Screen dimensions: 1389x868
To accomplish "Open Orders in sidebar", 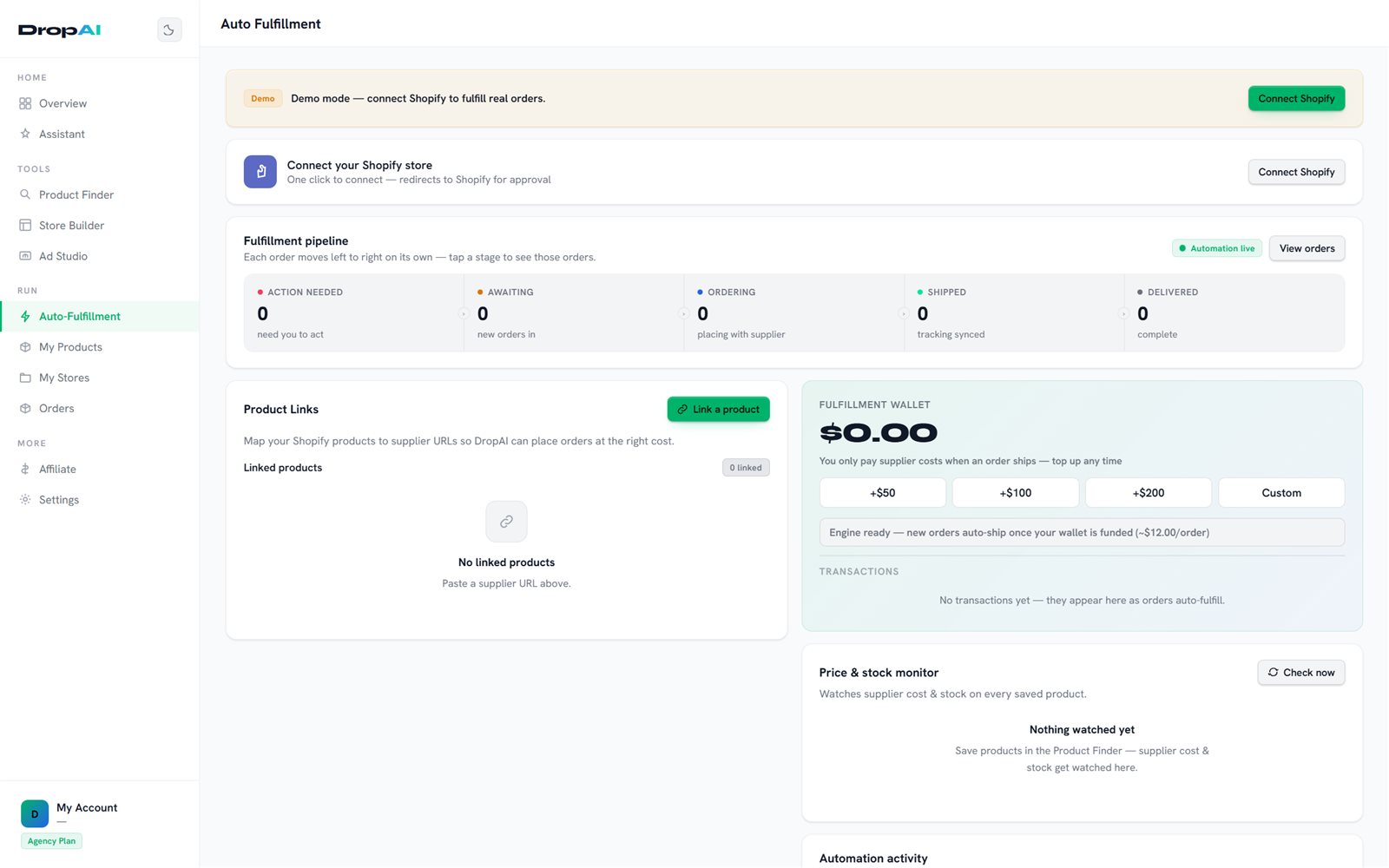I will coord(100,408).
